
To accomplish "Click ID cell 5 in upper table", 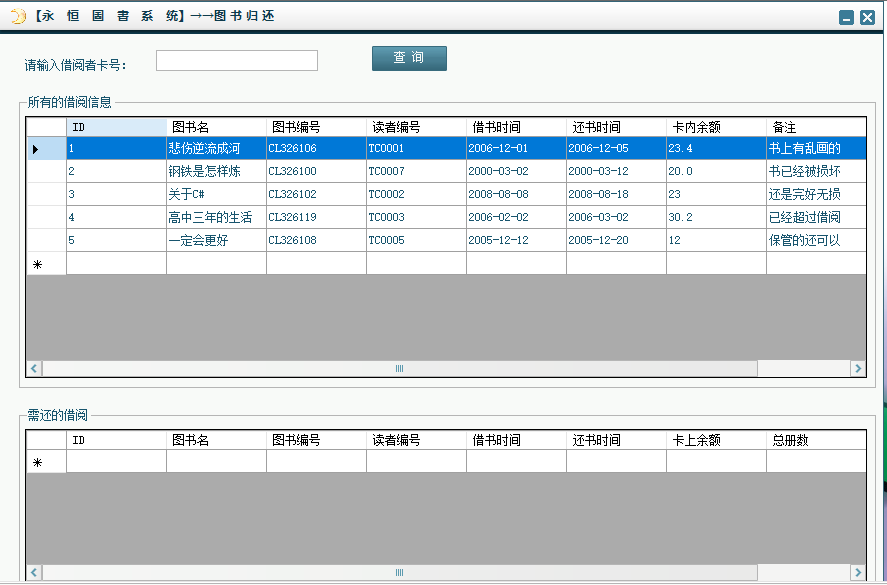I will coord(117,240).
